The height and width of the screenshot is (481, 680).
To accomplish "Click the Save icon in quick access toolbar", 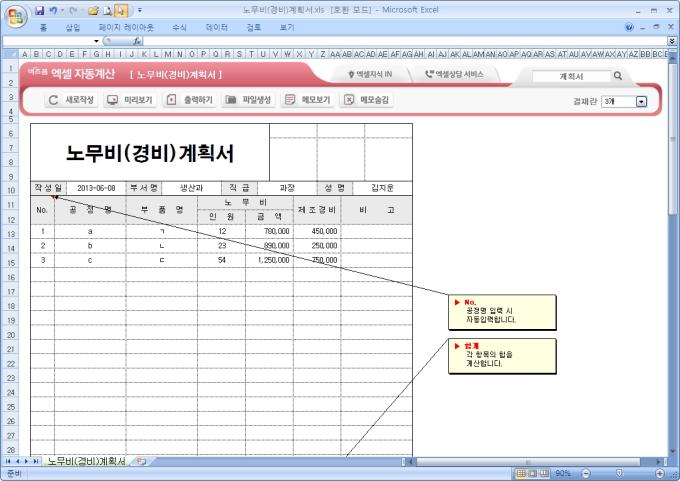I will [39, 10].
